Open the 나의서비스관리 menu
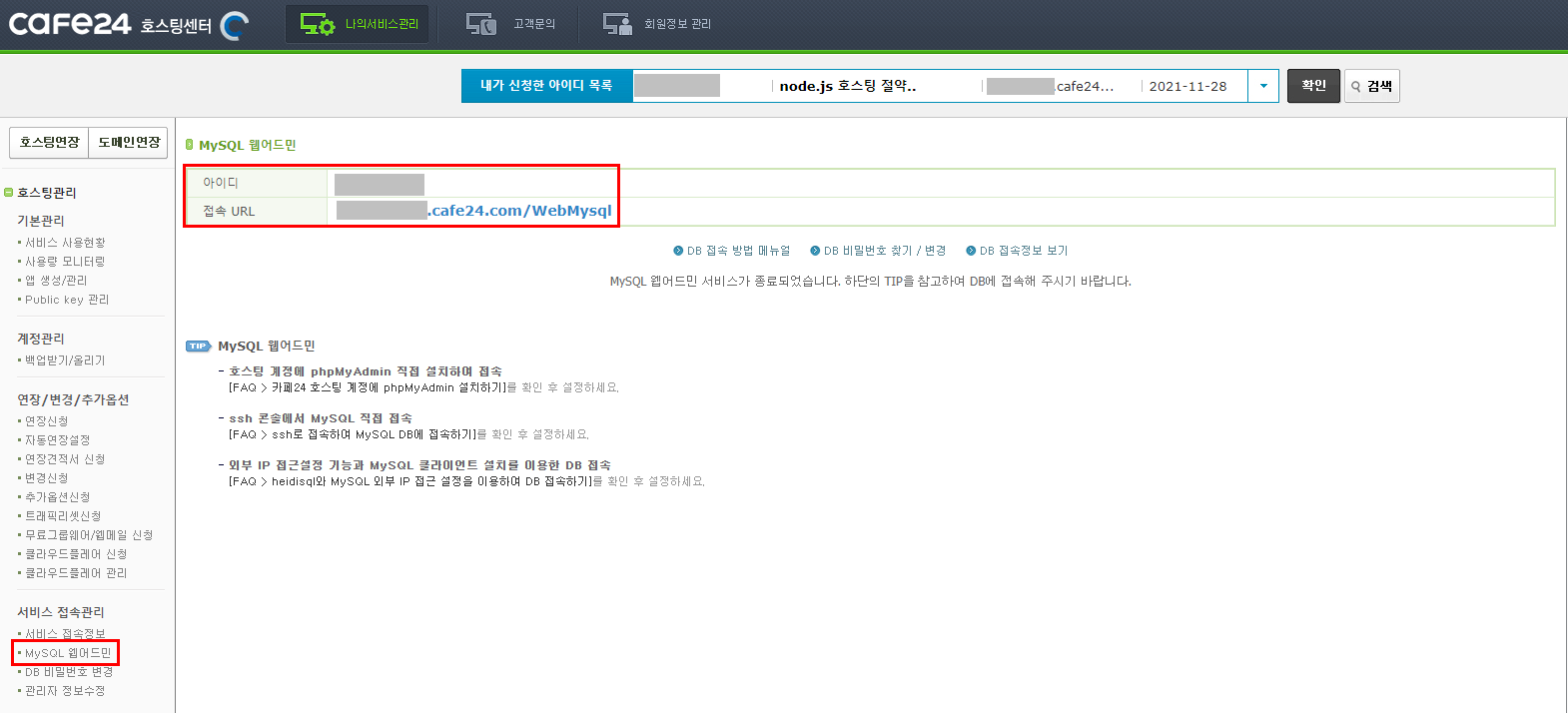This screenshot has width=1568, height=713. click(x=358, y=24)
